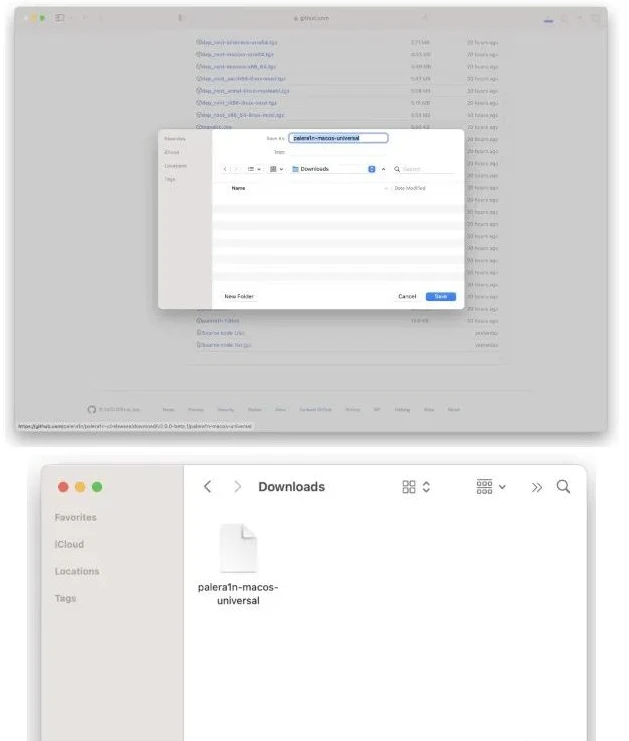The width and height of the screenshot is (629, 741).
Task: Go forward in the save dialog browser
Action: click(237, 169)
